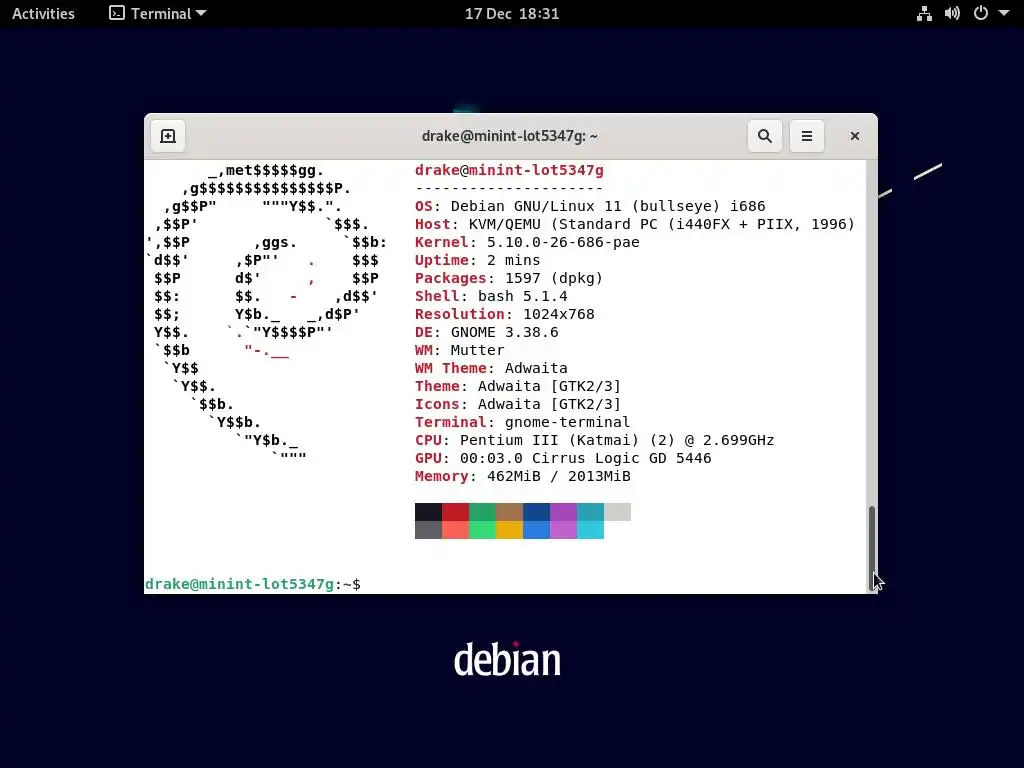Click the "Packages: 1597 (dpkg)" line

[x=509, y=278]
